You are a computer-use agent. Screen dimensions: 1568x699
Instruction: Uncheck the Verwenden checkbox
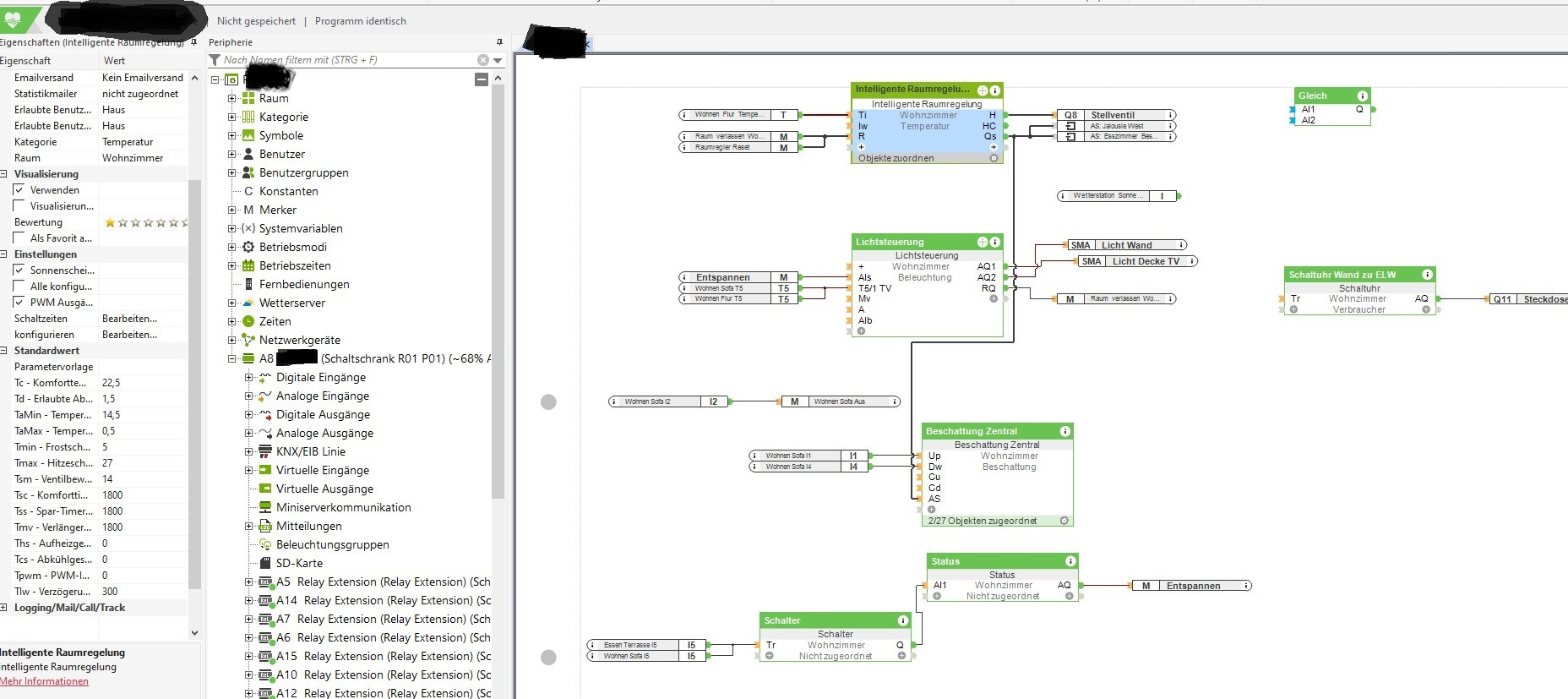(19, 190)
